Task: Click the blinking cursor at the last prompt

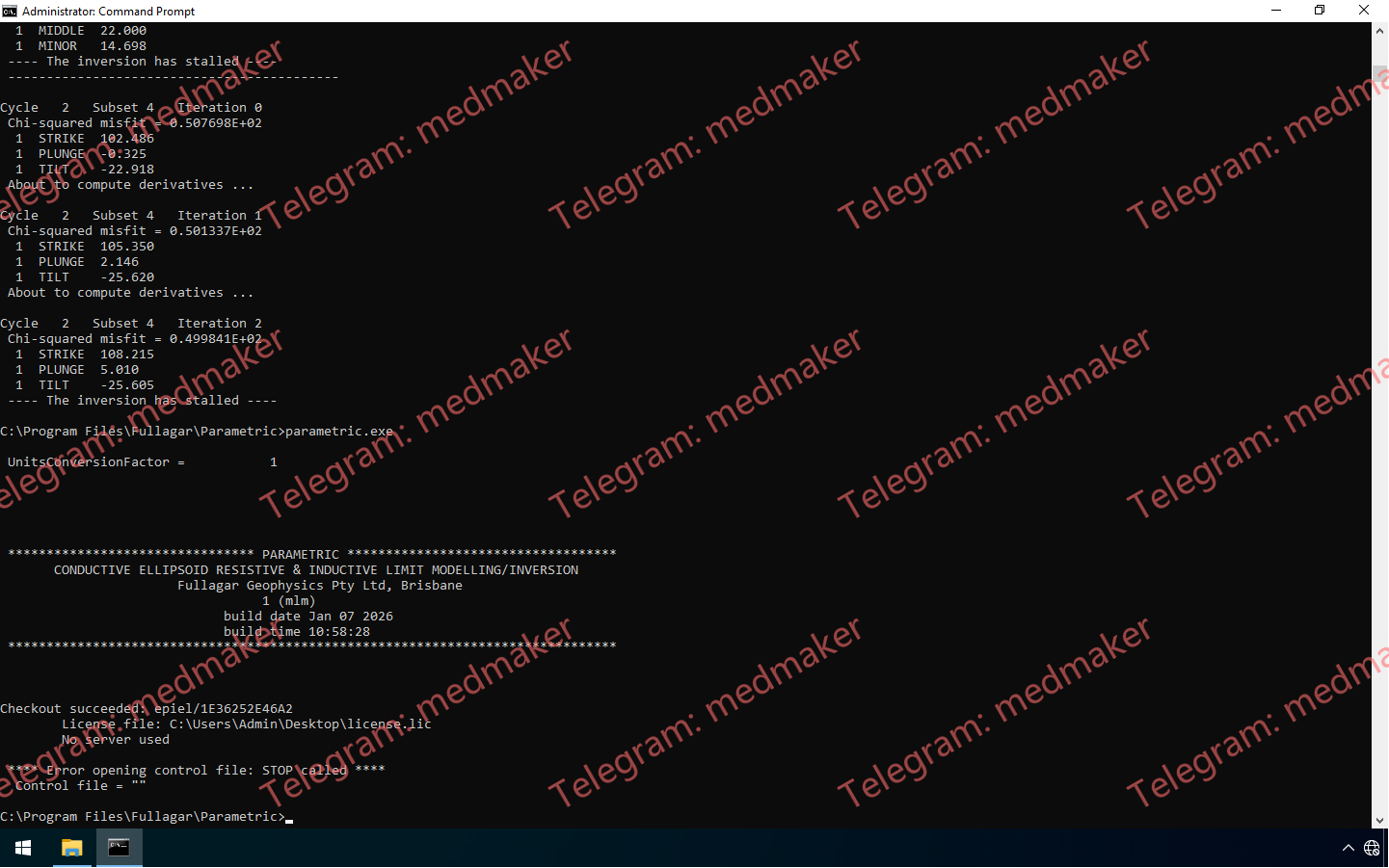Action: 289,818
